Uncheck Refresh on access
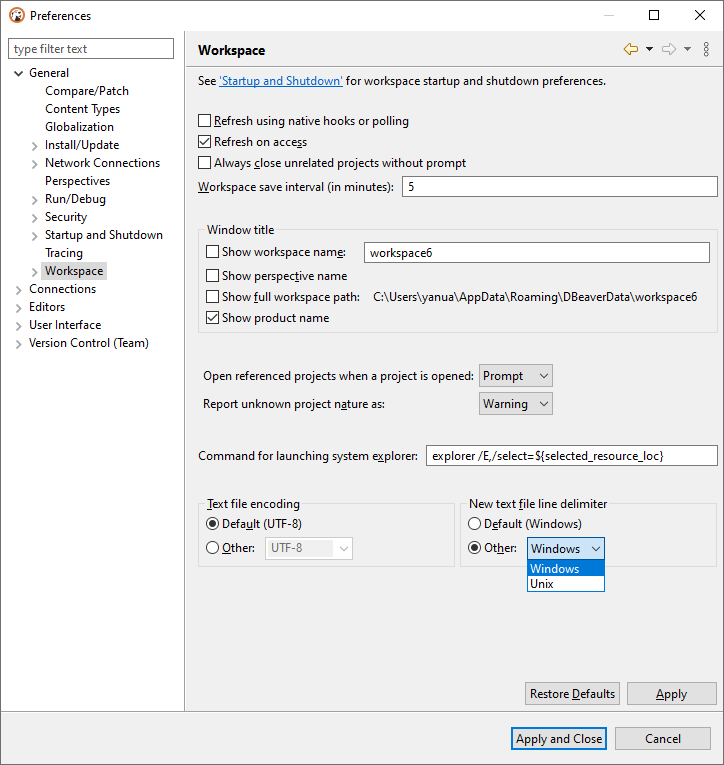 pos(204,141)
